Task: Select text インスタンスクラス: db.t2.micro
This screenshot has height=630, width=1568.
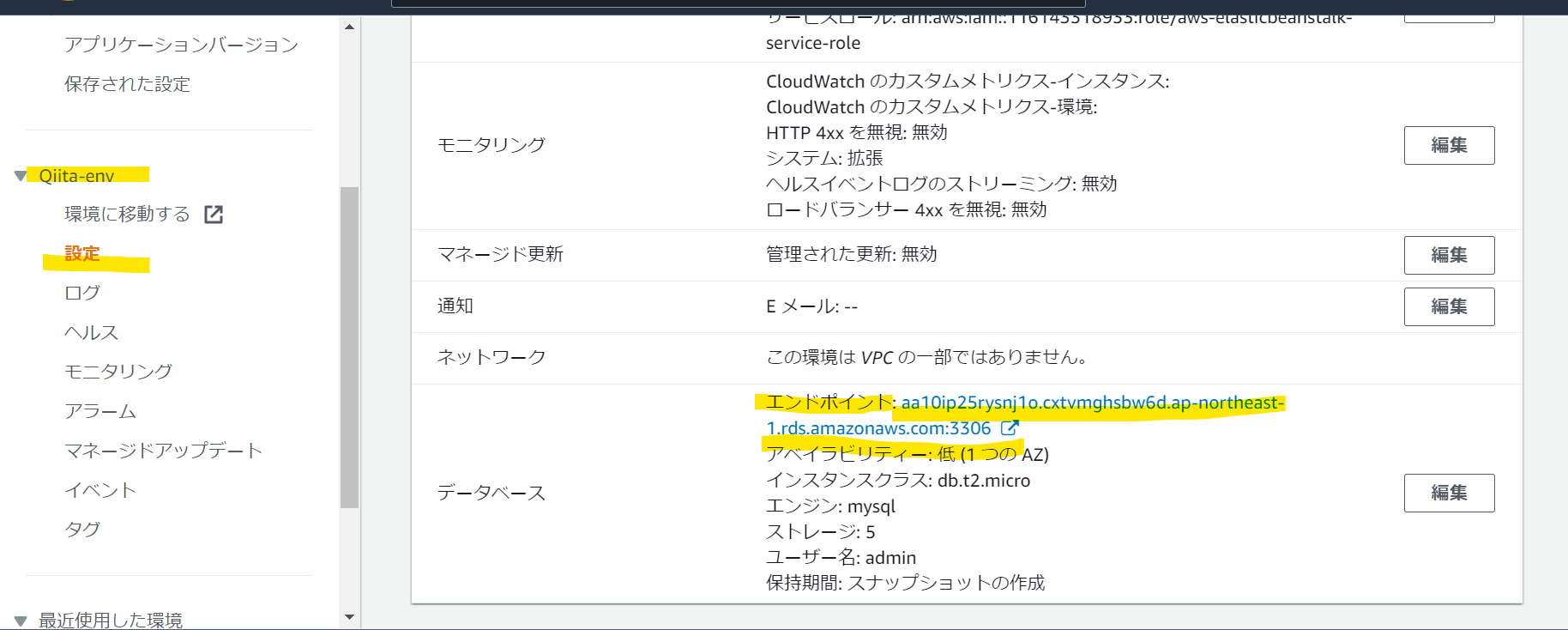Action: [x=898, y=481]
